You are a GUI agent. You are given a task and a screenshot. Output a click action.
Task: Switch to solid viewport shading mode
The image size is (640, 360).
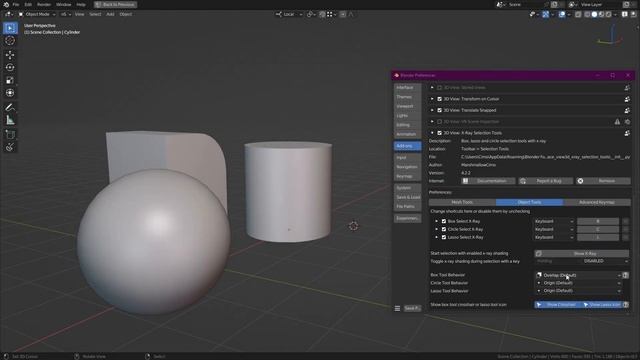[594, 14]
